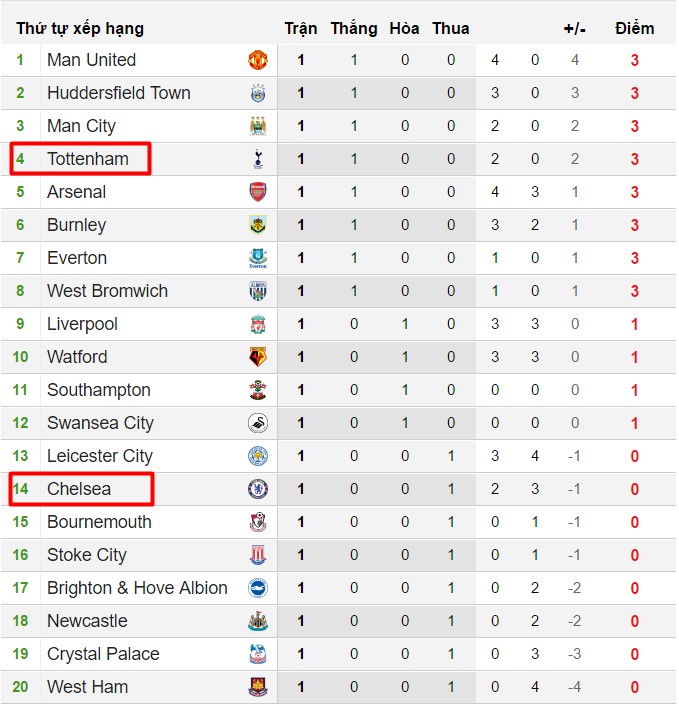
Task: Open the Leicester City team link
Action: pos(100,456)
